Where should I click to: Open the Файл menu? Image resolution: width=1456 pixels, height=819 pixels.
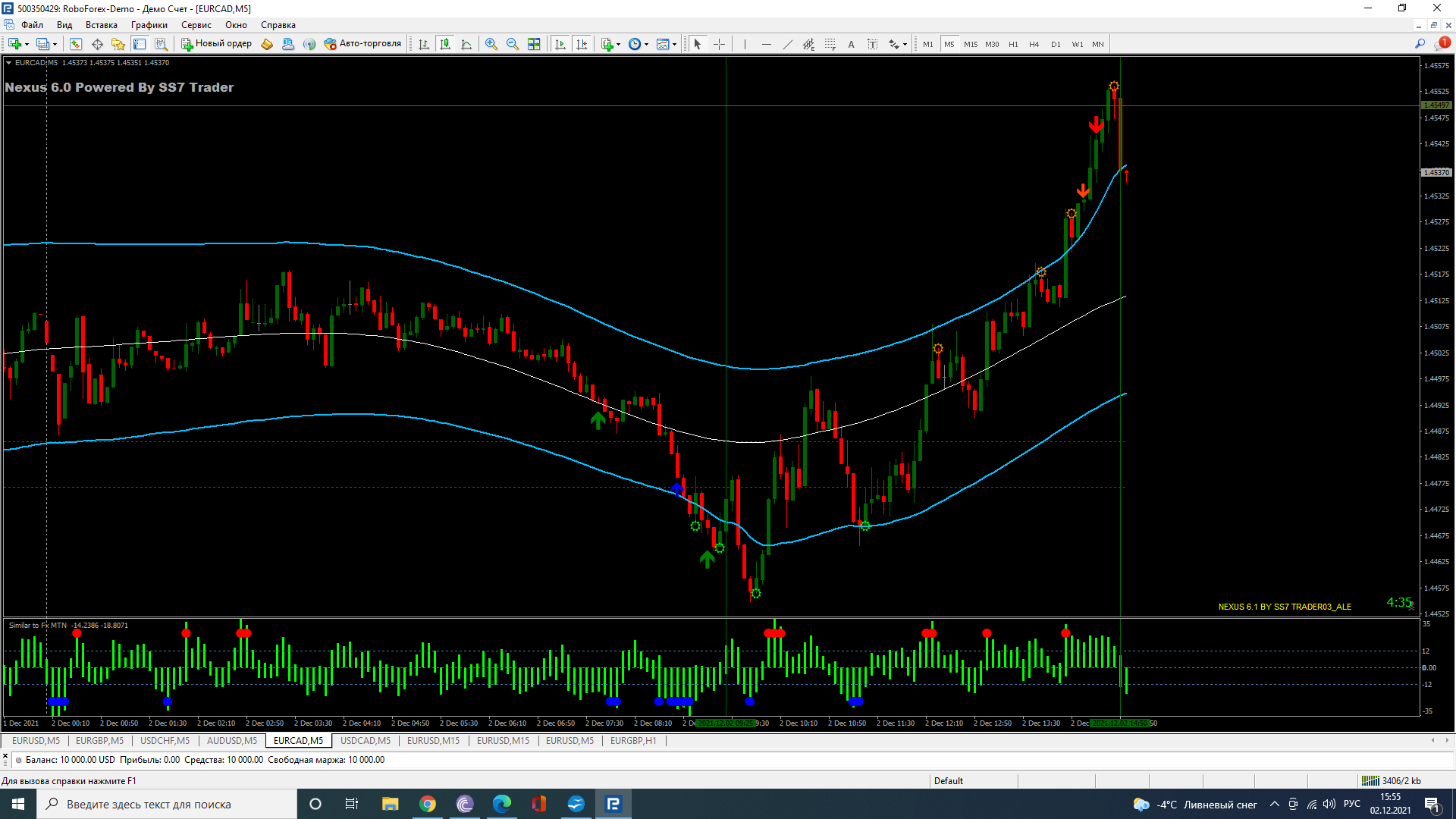click(x=32, y=25)
